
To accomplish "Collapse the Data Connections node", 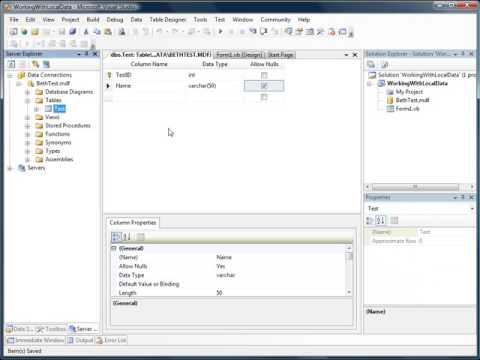I will pyautogui.click(x=10, y=75).
